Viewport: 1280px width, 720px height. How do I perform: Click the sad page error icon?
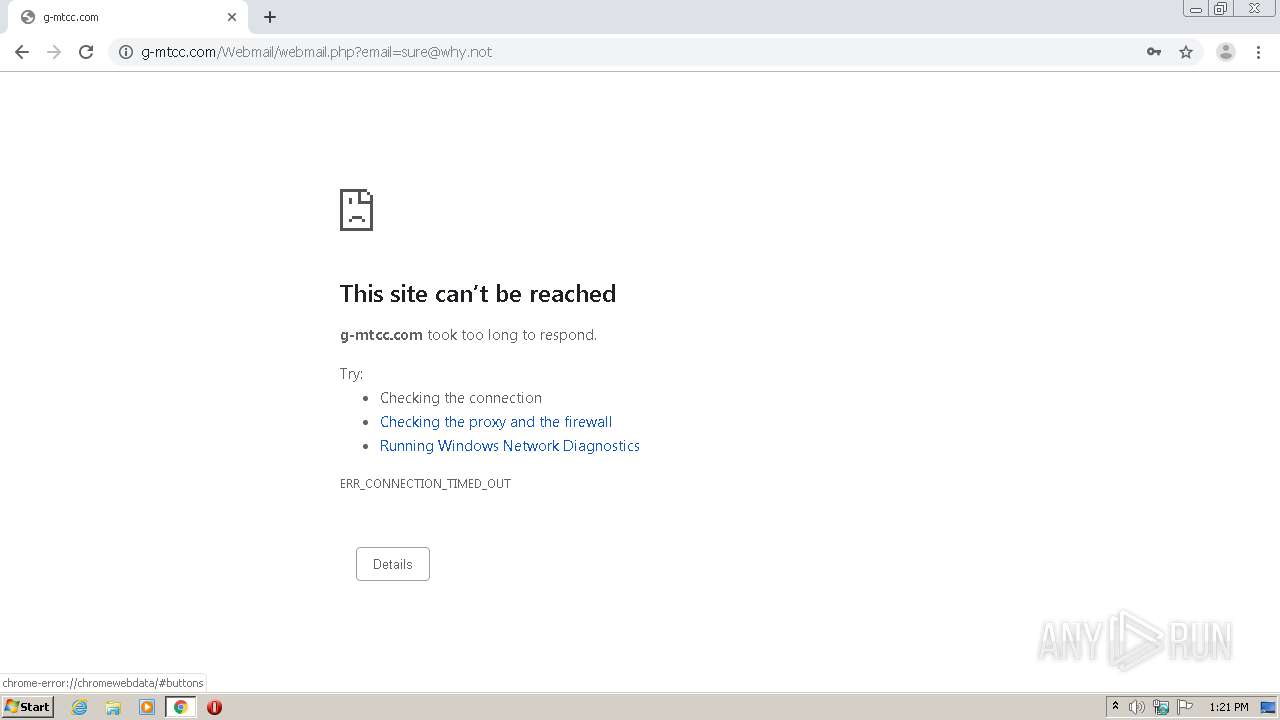356,210
